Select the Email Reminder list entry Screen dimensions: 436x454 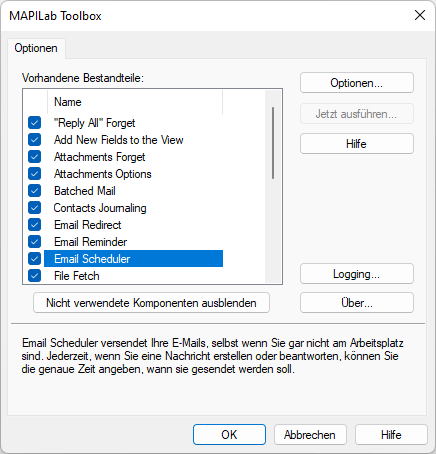pos(90,242)
